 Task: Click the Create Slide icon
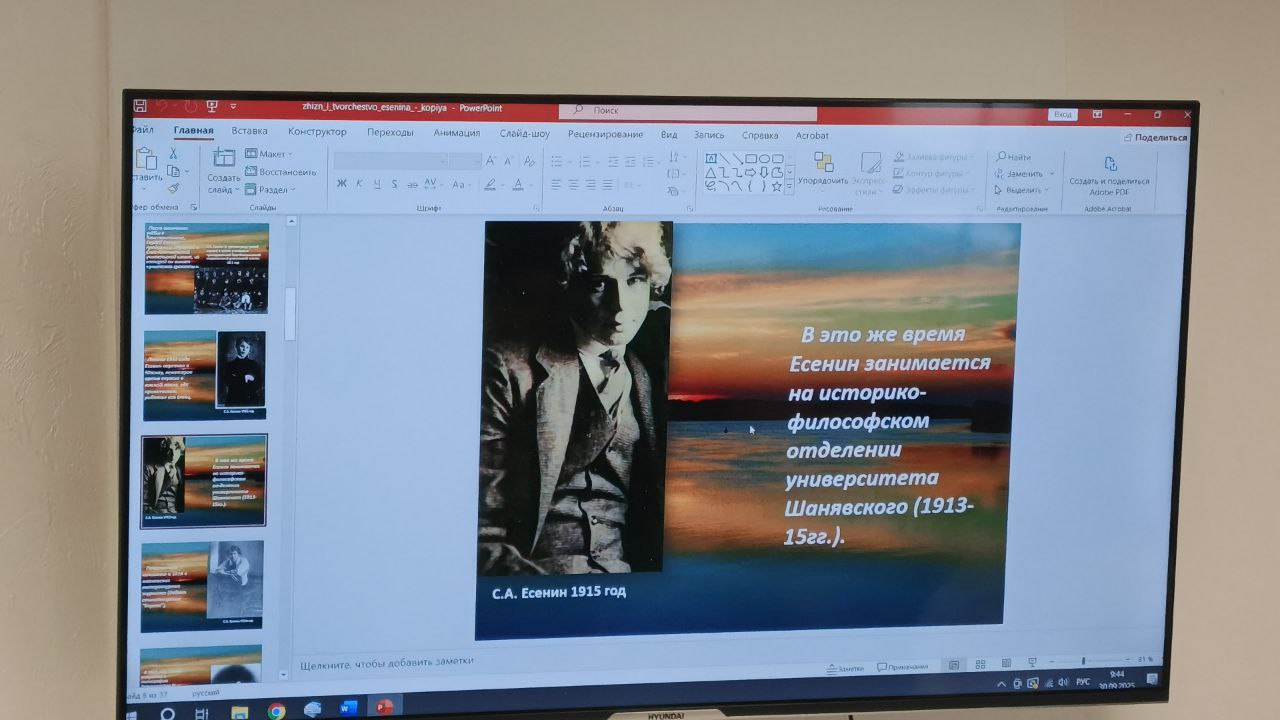tap(224, 158)
